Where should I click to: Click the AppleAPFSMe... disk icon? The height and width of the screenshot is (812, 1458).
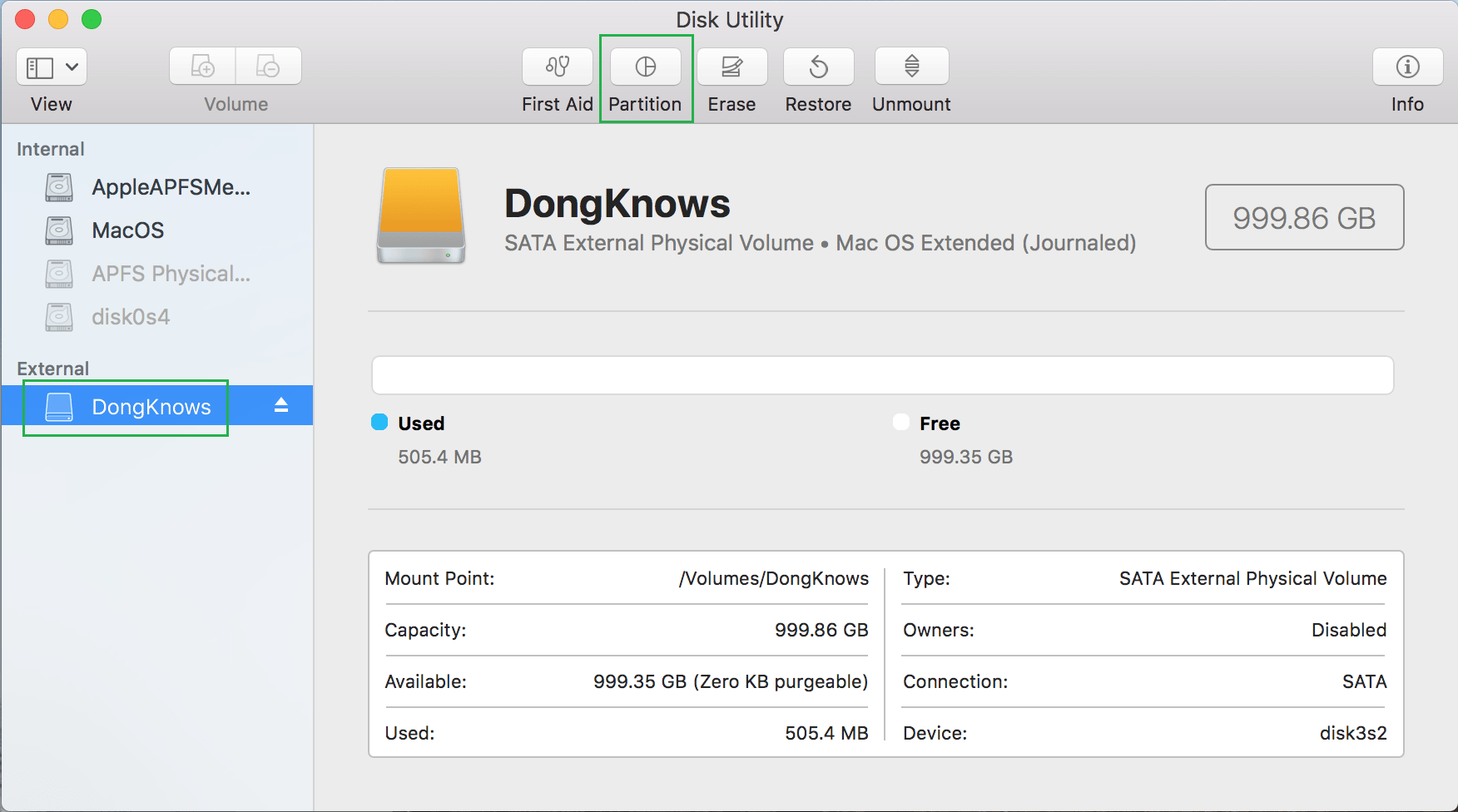pos(59,187)
